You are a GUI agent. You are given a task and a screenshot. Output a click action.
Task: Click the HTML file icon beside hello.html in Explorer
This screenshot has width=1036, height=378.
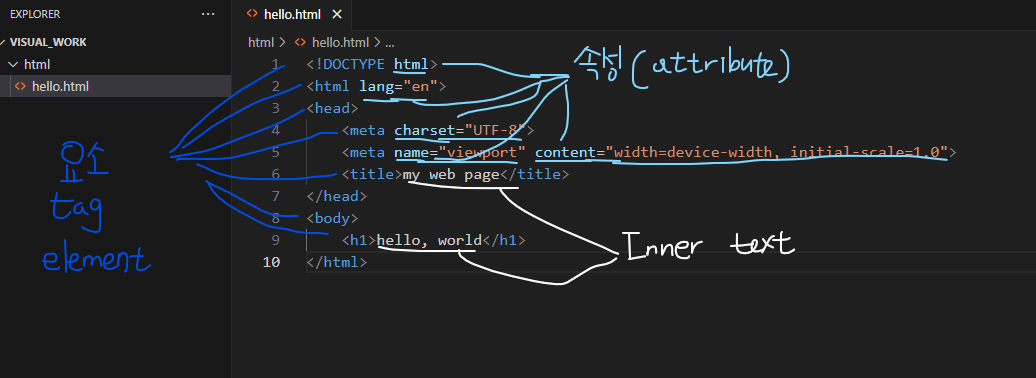(20, 86)
